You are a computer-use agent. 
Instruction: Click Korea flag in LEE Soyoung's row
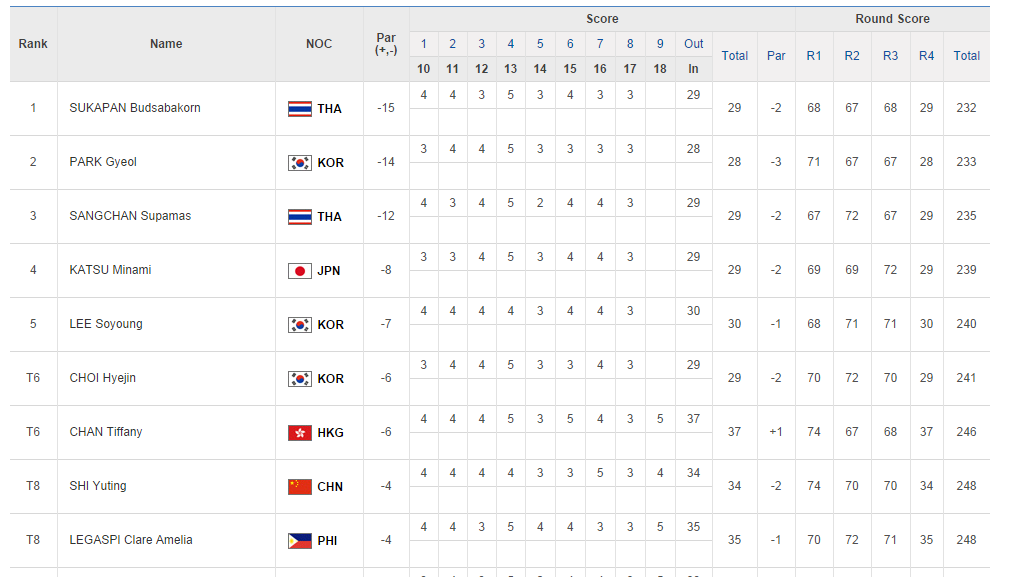[300, 325]
